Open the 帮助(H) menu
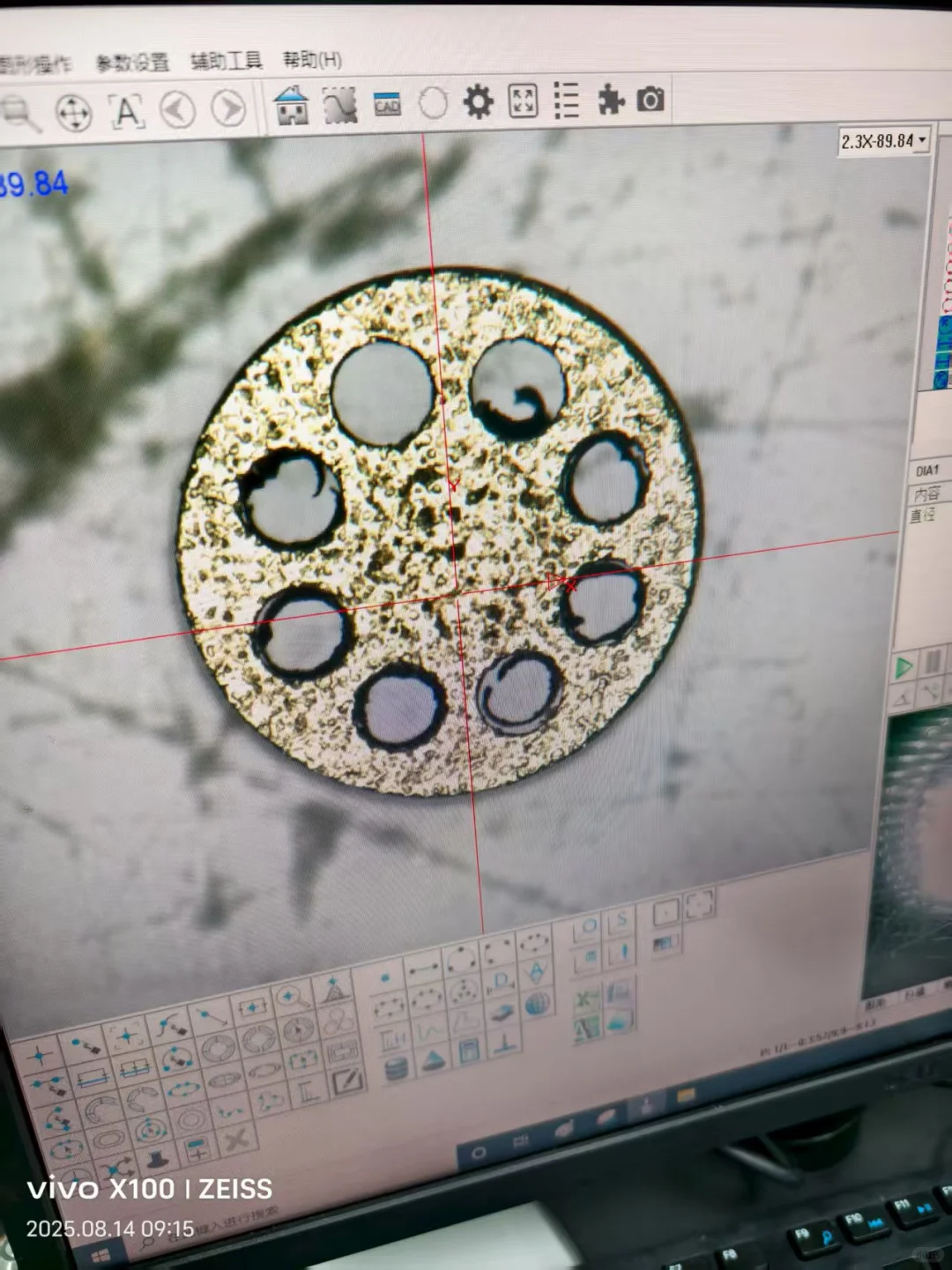The height and width of the screenshot is (1270, 952). point(312,59)
